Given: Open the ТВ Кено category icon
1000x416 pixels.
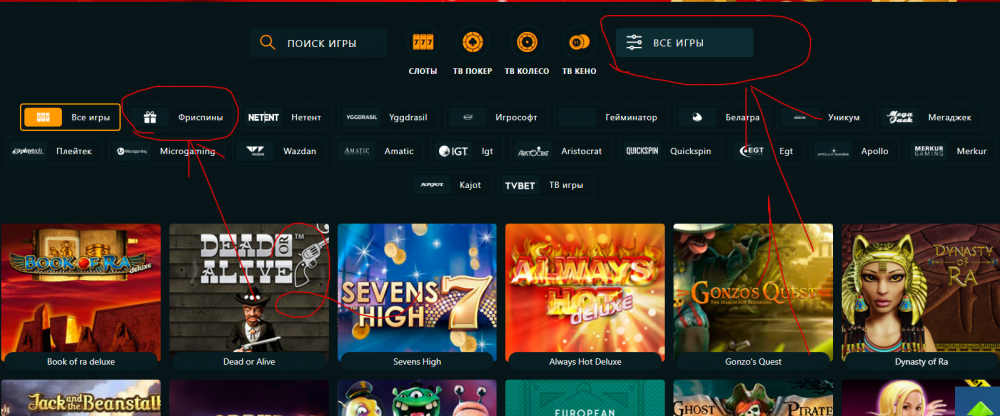Looking at the screenshot, I should pos(578,43).
